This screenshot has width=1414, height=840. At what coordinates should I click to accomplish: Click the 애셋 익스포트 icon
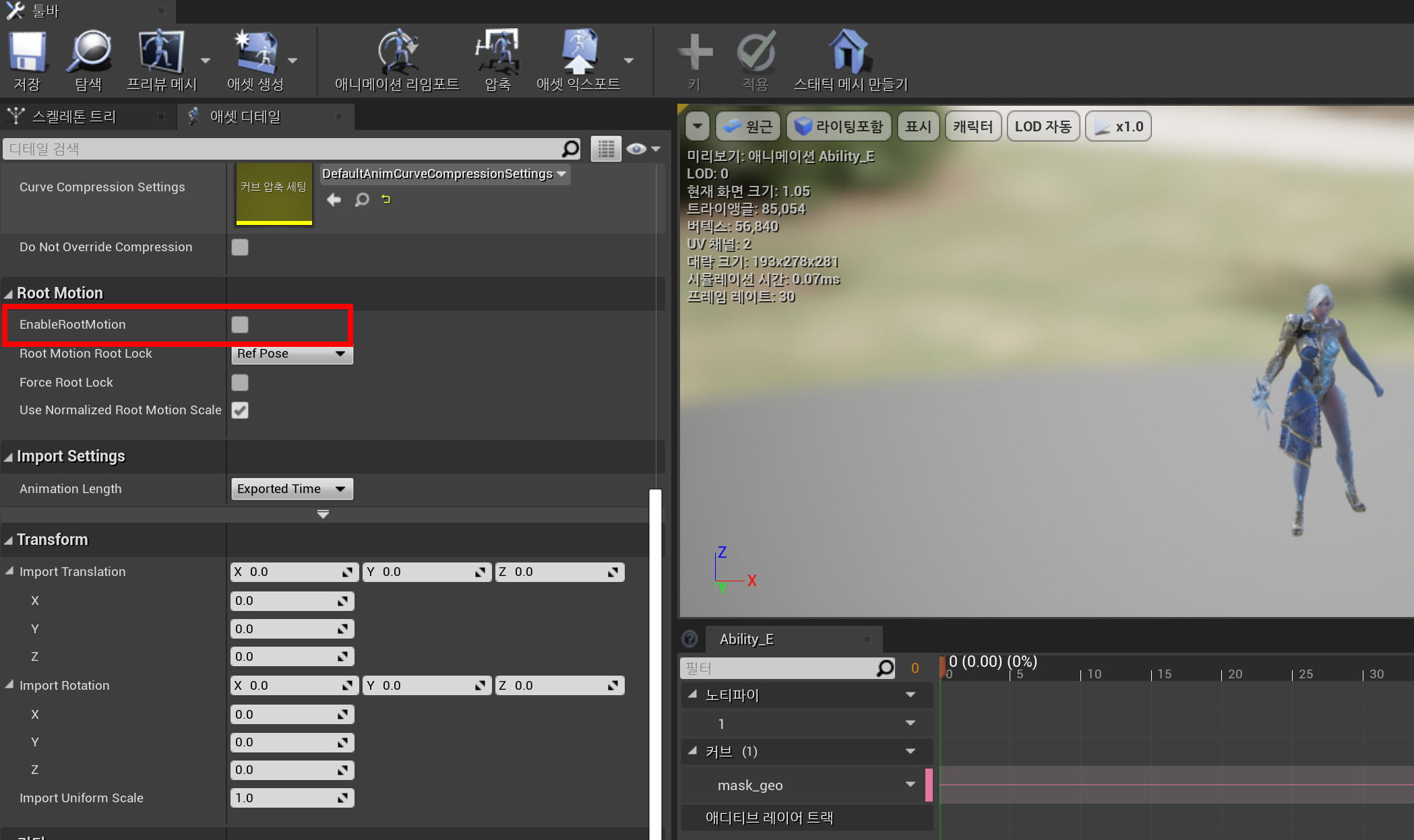click(x=578, y=52)
